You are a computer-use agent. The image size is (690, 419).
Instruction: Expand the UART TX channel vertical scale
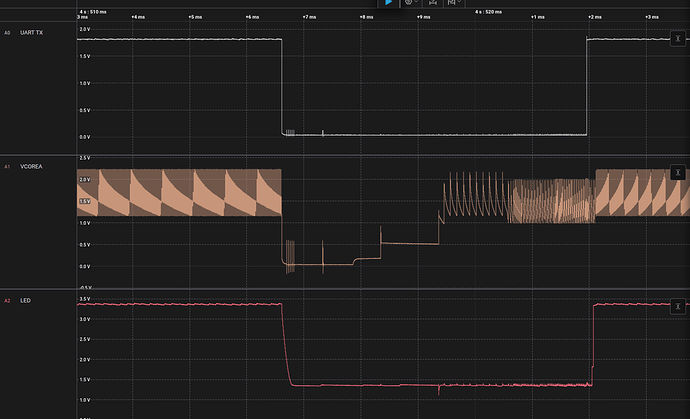point(678,39)
